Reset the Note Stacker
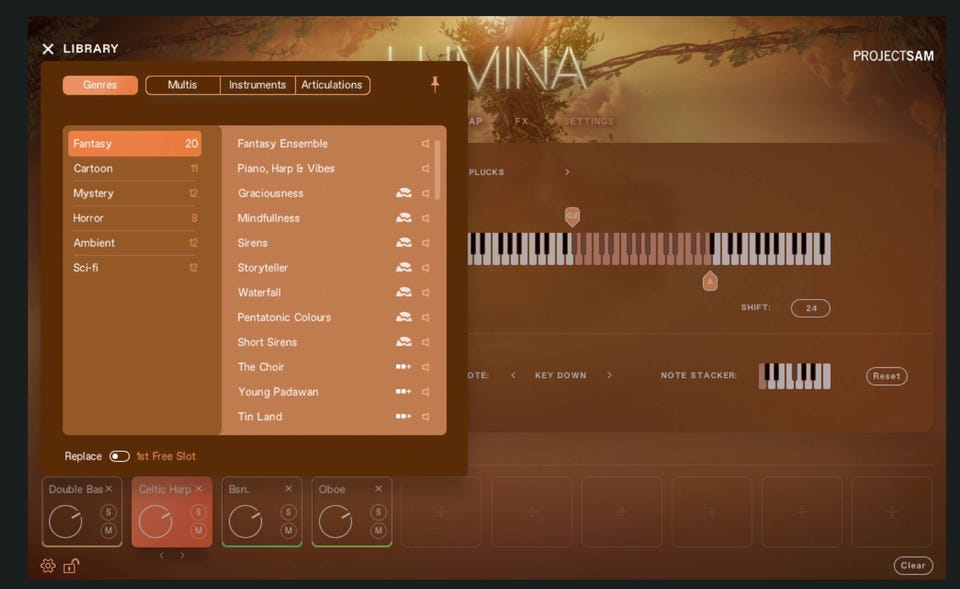This screenshot has height=589, width=960. [x=887, y=376]
